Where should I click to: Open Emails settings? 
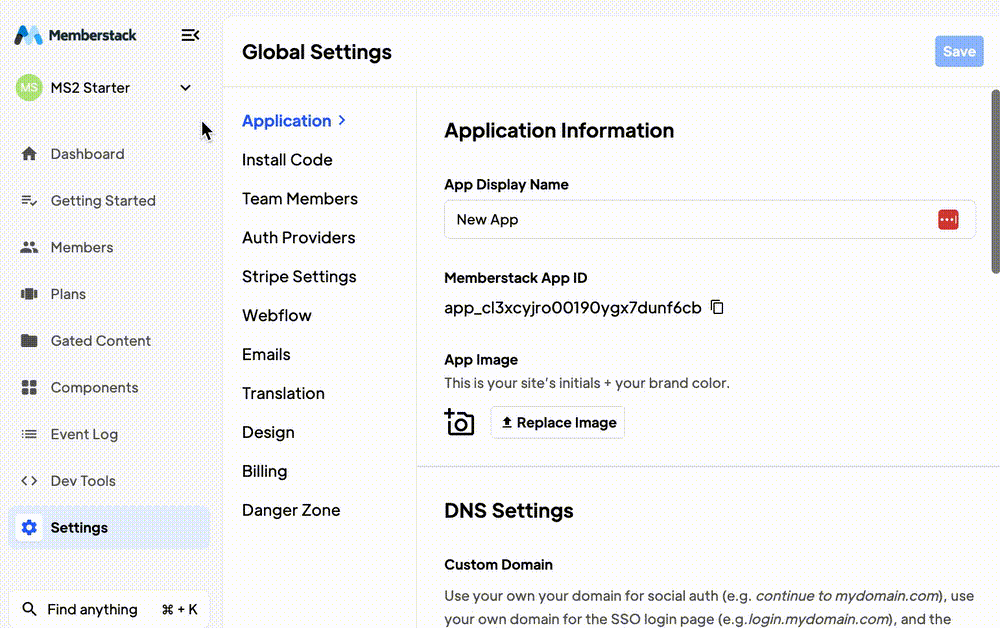[266, 354]
